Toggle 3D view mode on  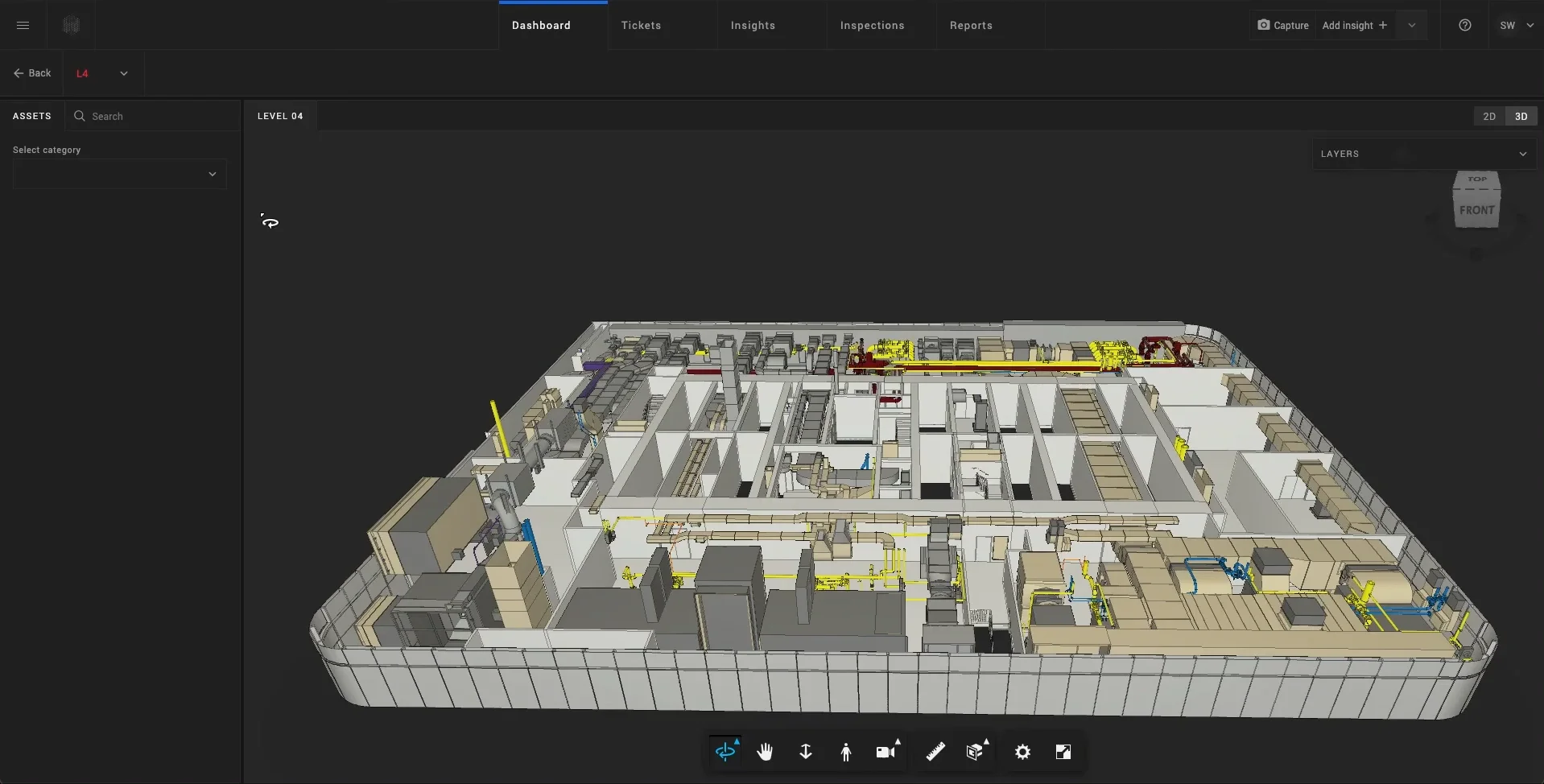pyautogui.click(x=1520, y=115)
